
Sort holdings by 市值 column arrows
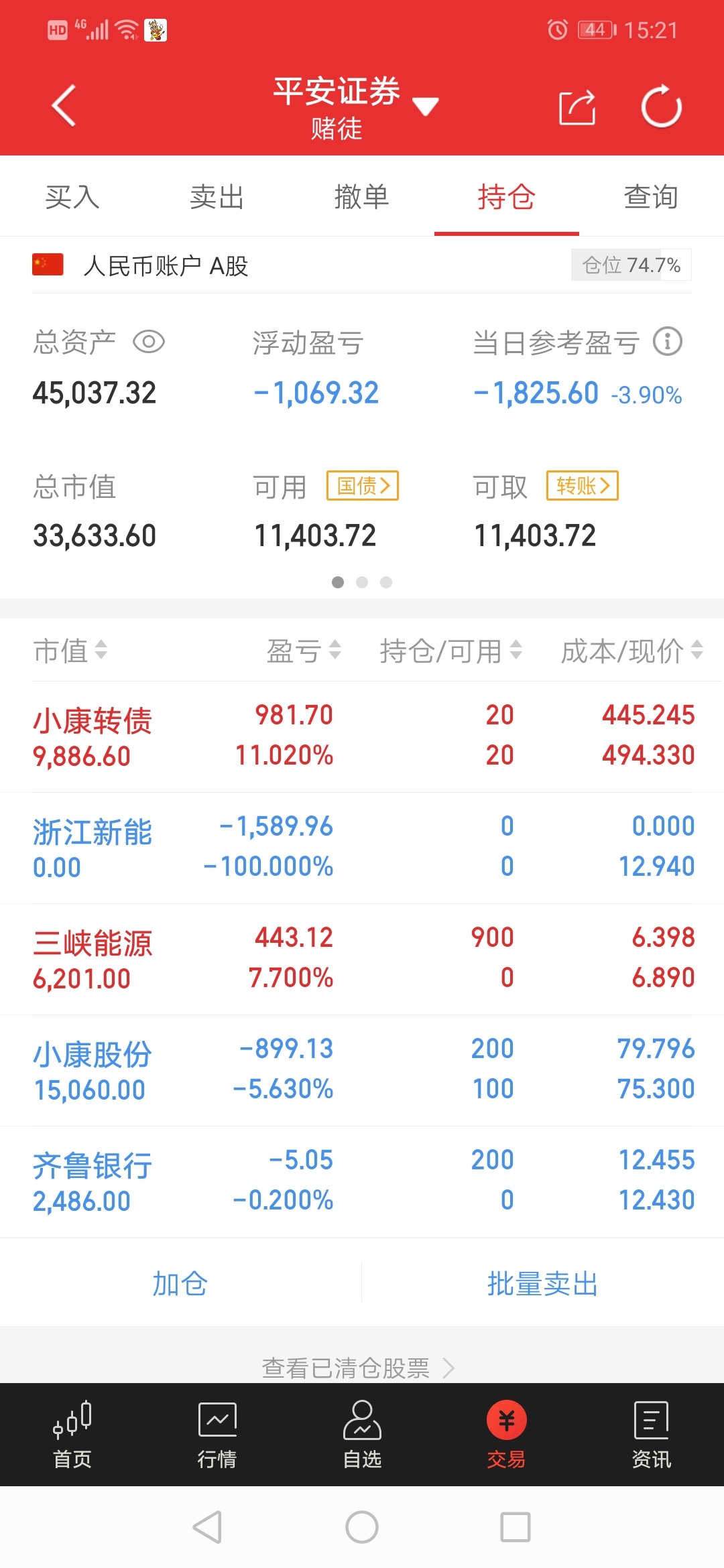coord(101,649)
